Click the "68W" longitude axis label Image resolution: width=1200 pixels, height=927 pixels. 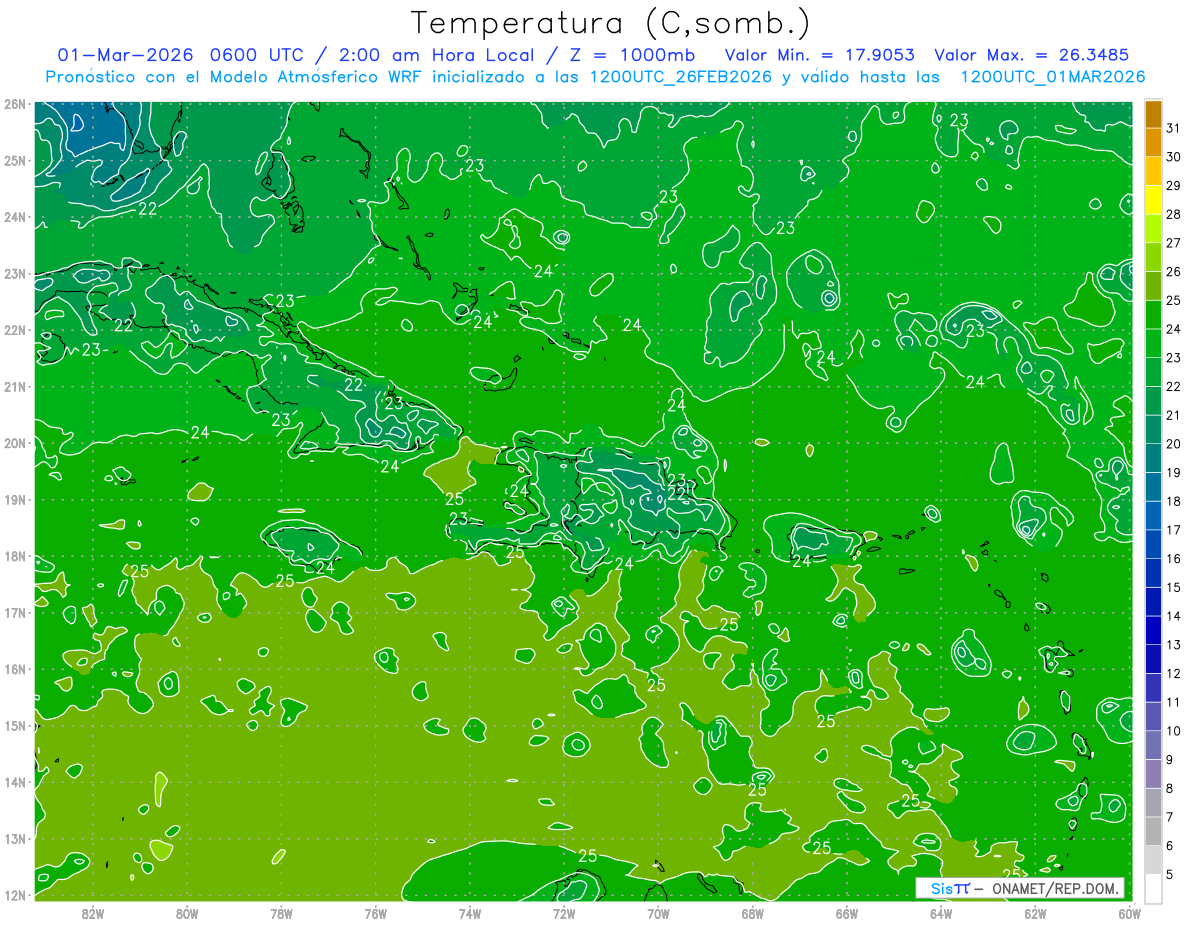coord(753,913)
